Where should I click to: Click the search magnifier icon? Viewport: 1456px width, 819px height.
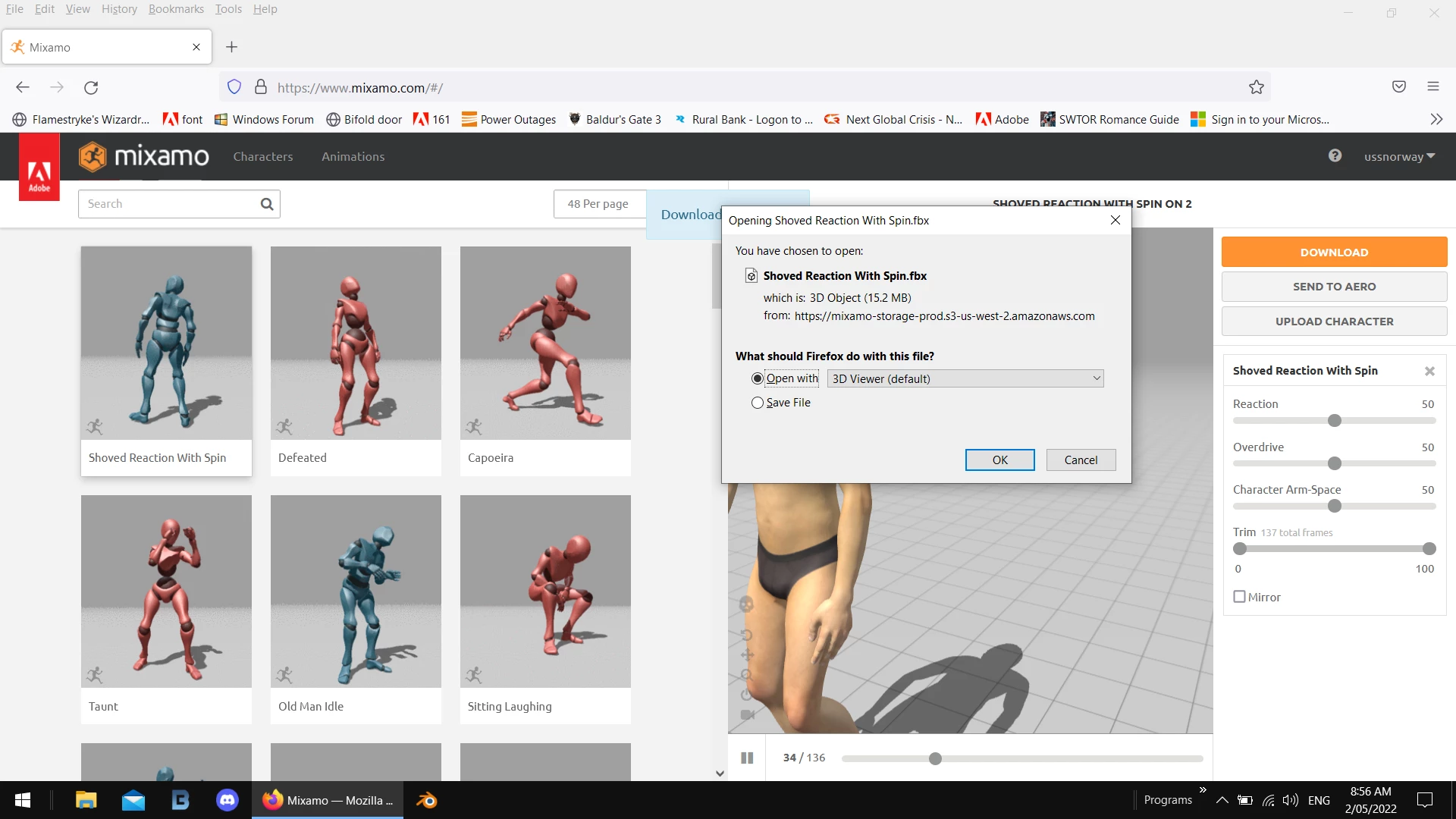pyautogui.click(x=267, y=204)
